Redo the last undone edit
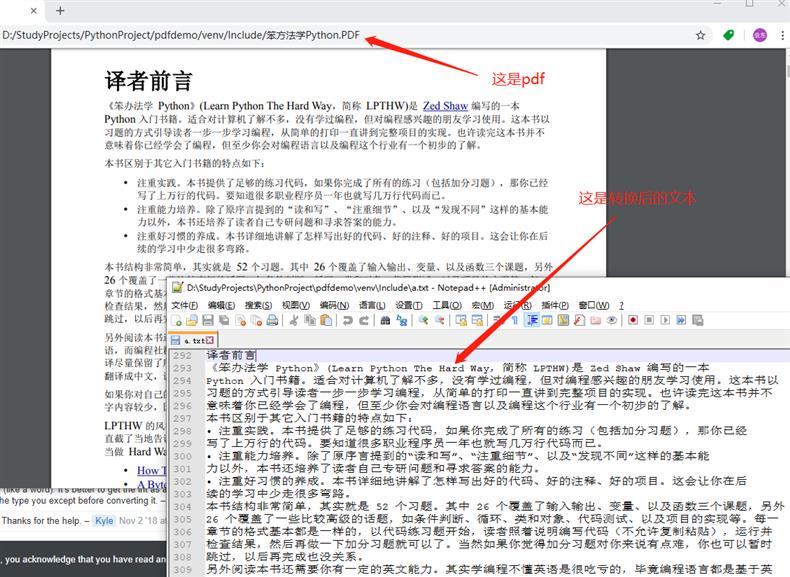Viewport: 790px width, 577px height. (365, 320)
